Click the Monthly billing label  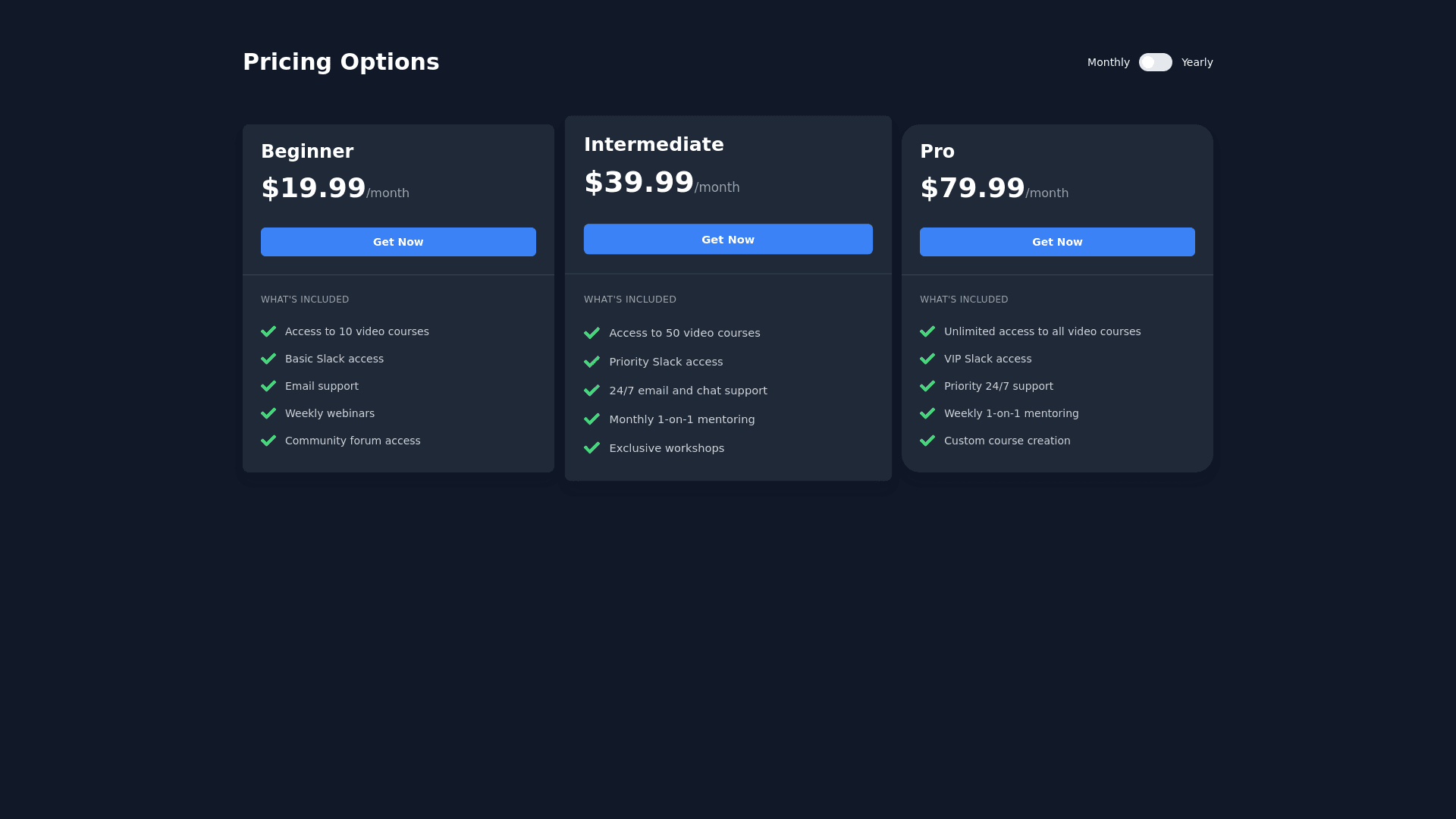(x=1108, y=62)
